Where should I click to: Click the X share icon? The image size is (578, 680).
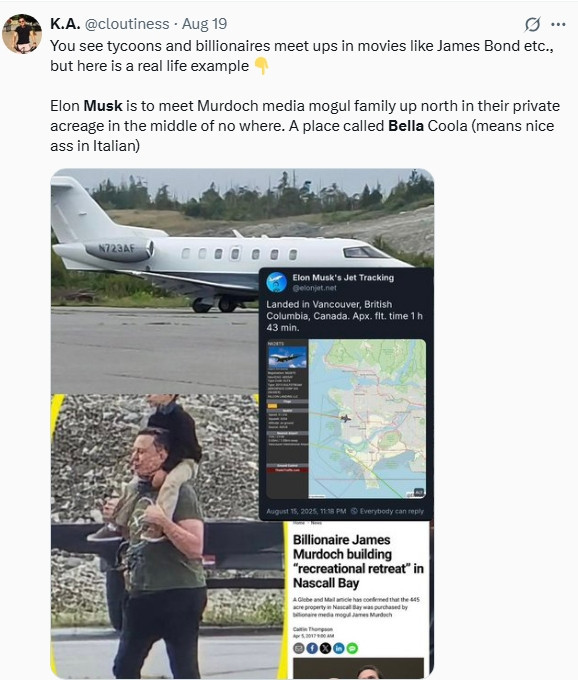coord(326,648)
